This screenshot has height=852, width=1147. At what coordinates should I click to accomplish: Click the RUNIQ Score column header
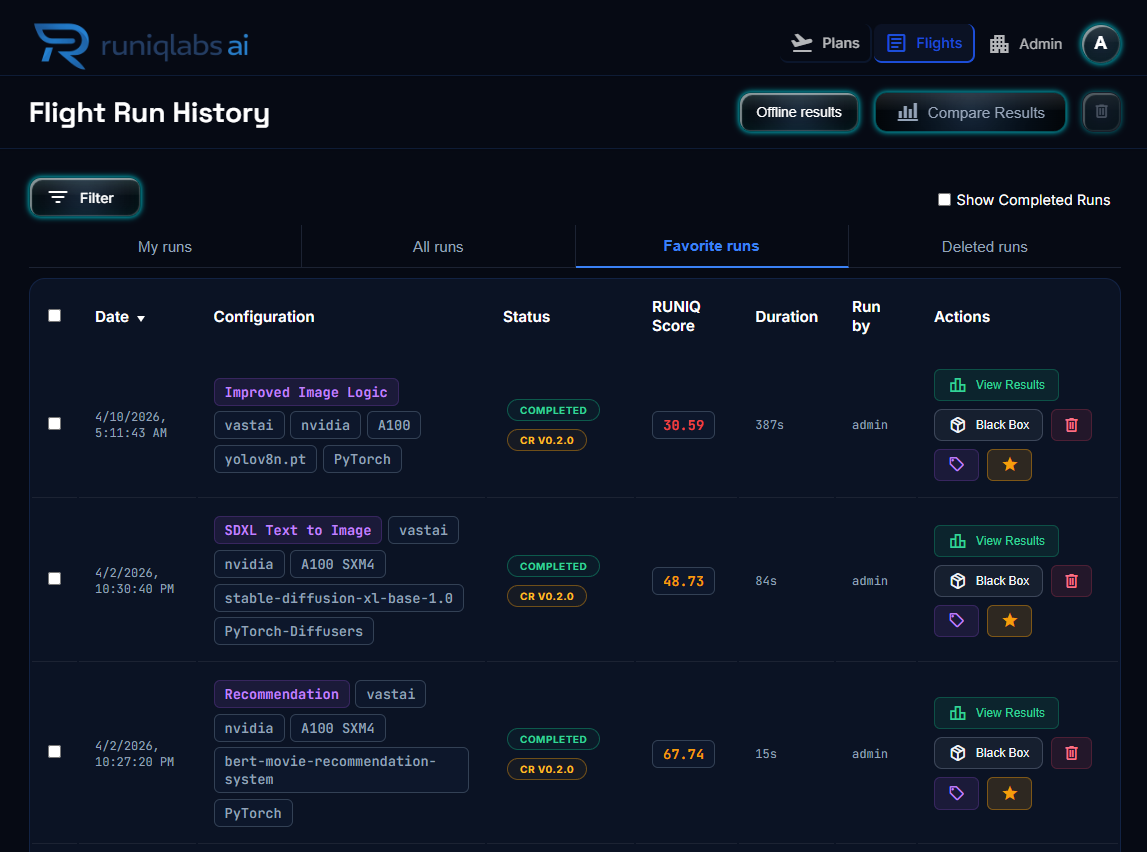pos(676,316)
